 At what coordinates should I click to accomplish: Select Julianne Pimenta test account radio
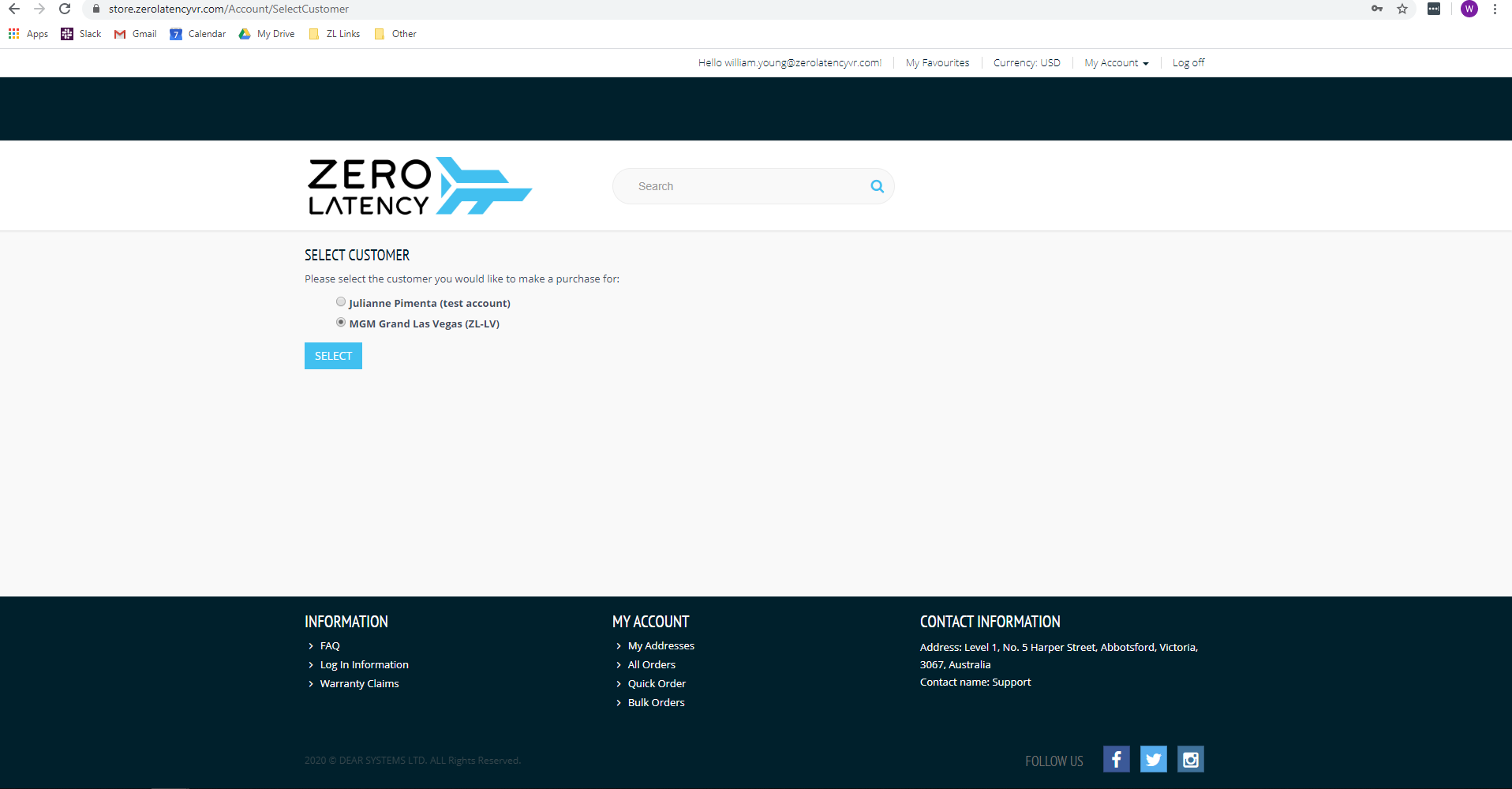pyautogui.click(x=341, y=301)
